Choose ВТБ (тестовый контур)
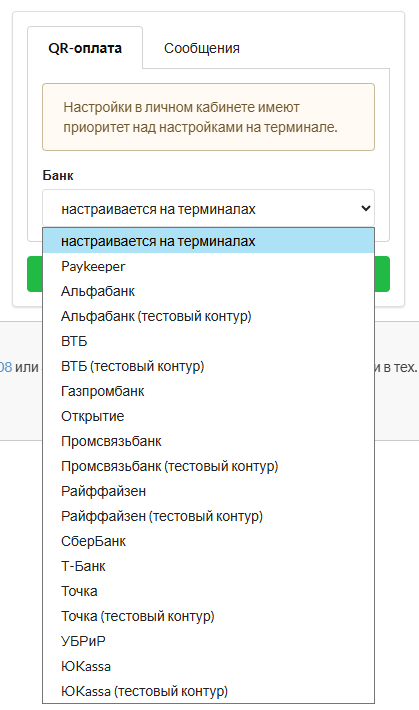Image resolution: width=419 pixels, height=710 pixels. [208, 366]
